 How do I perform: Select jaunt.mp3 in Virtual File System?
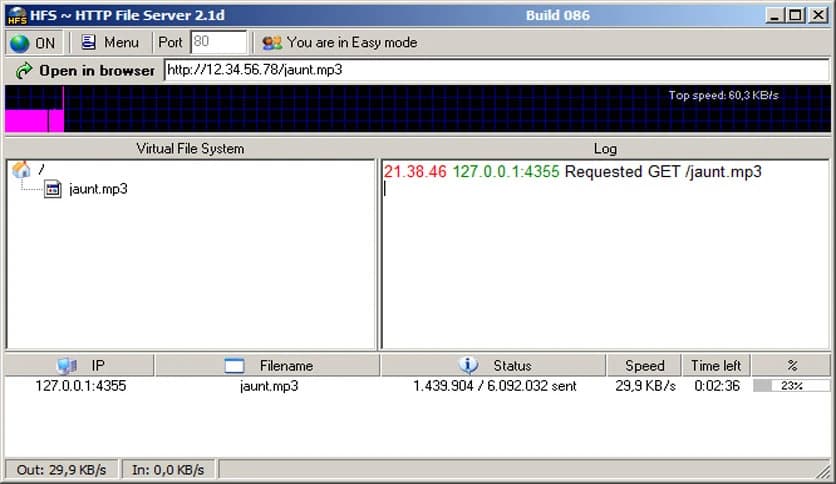99,189
